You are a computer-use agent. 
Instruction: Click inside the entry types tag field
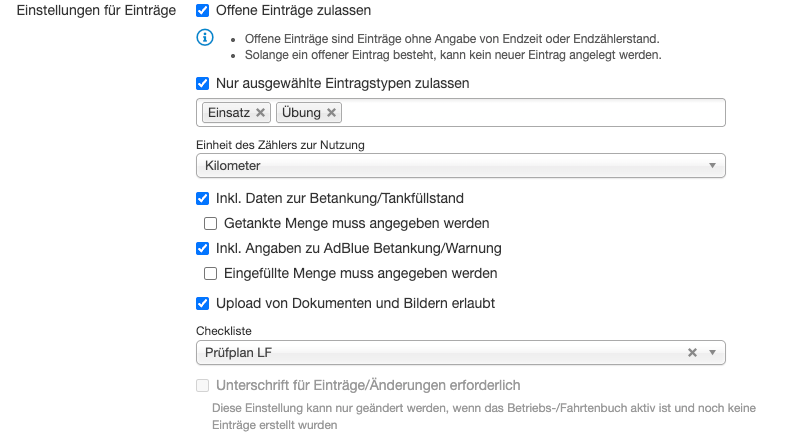[530, 113]
